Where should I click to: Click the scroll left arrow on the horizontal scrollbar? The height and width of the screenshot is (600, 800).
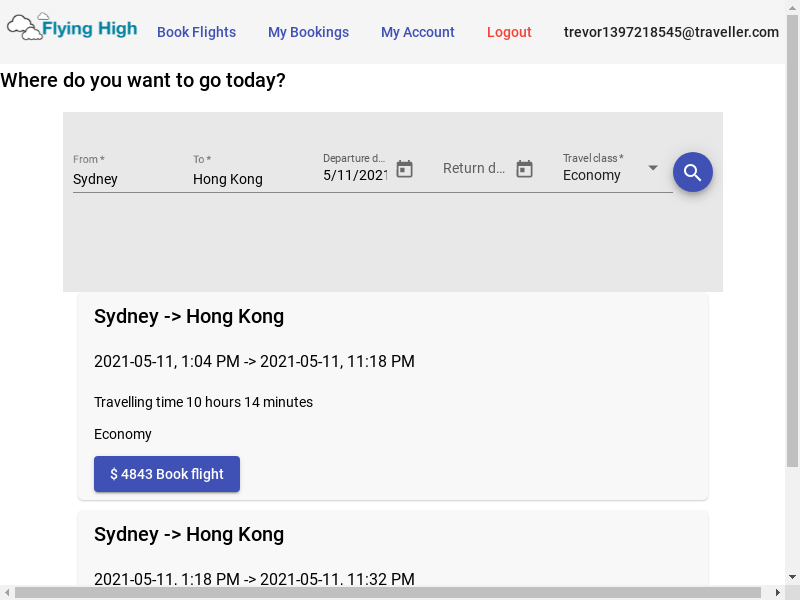pyautogui.click(x=7, y=592)
